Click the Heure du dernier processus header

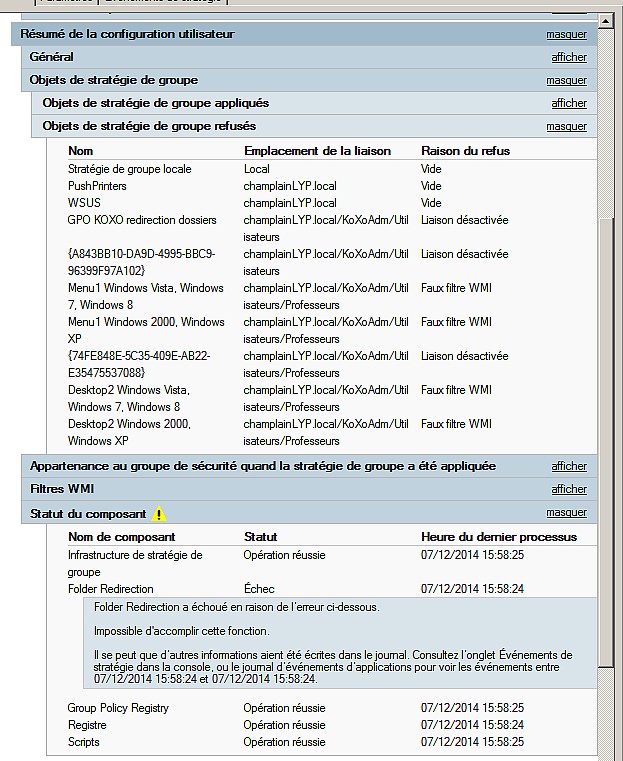pos(499,537)
